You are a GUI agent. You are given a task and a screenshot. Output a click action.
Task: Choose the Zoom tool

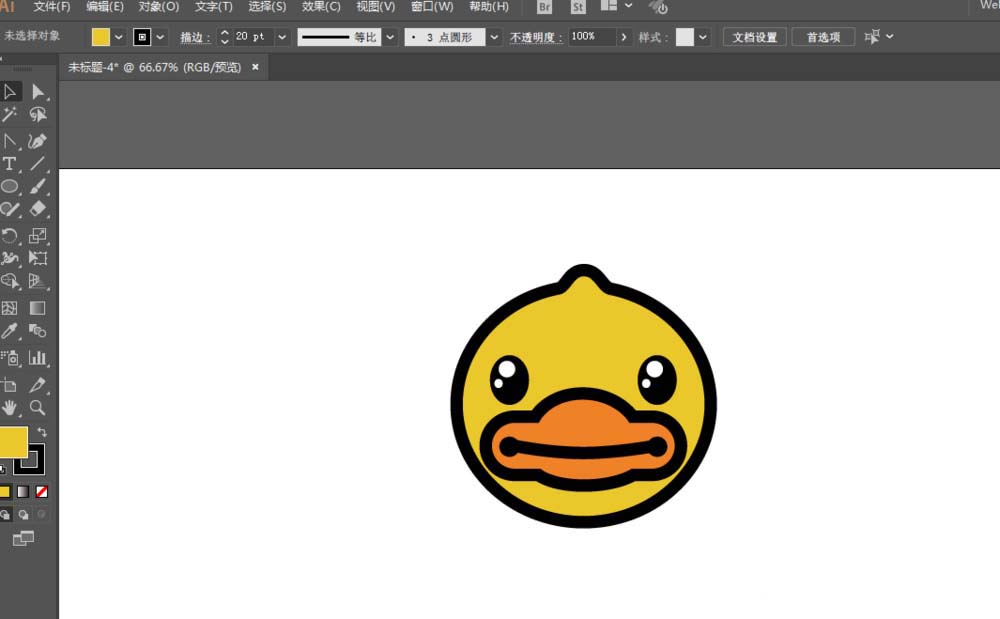tap(38, 408)
